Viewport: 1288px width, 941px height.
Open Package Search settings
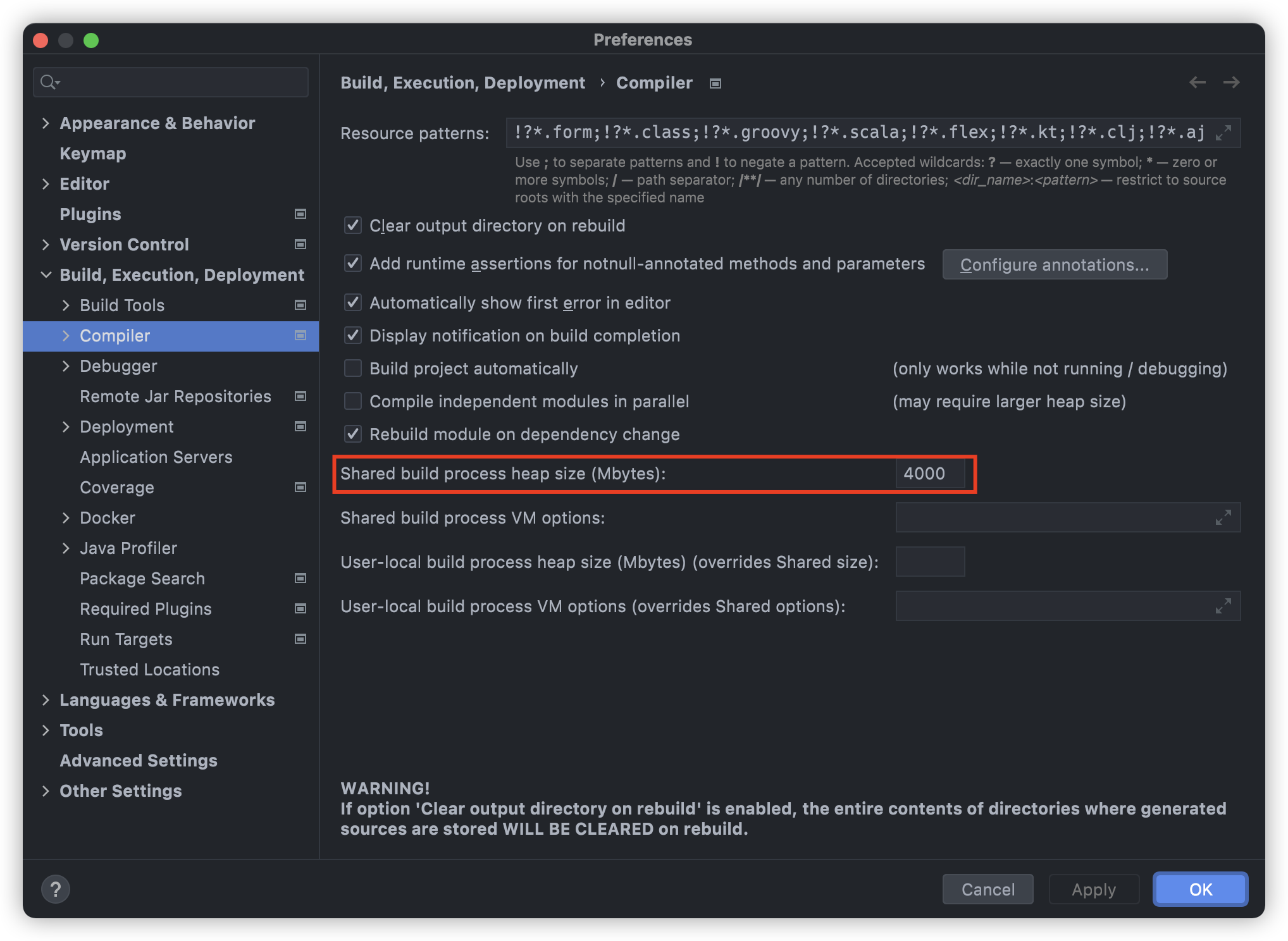pos(142,578)
